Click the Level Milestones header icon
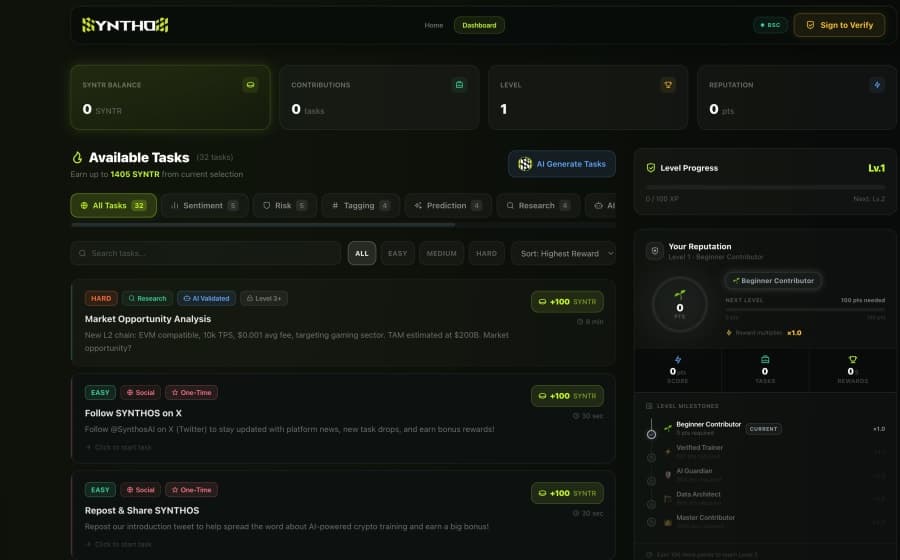The width and height of the screenshot is (900, 560). coord(649,406)
